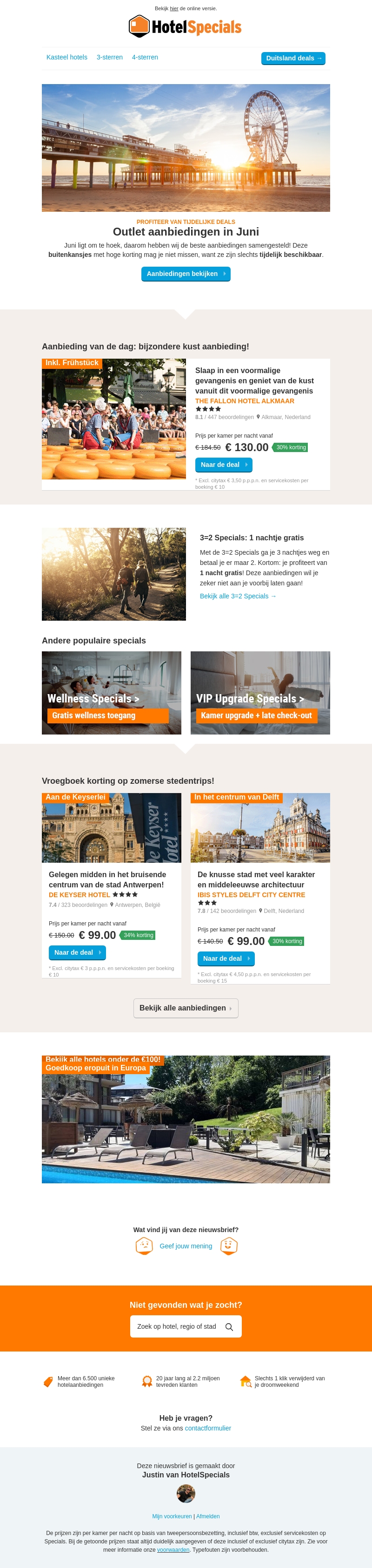Open the VIP Upgrade Specials banner
This screenshot has width=372, height=1568.
(260, 693)
